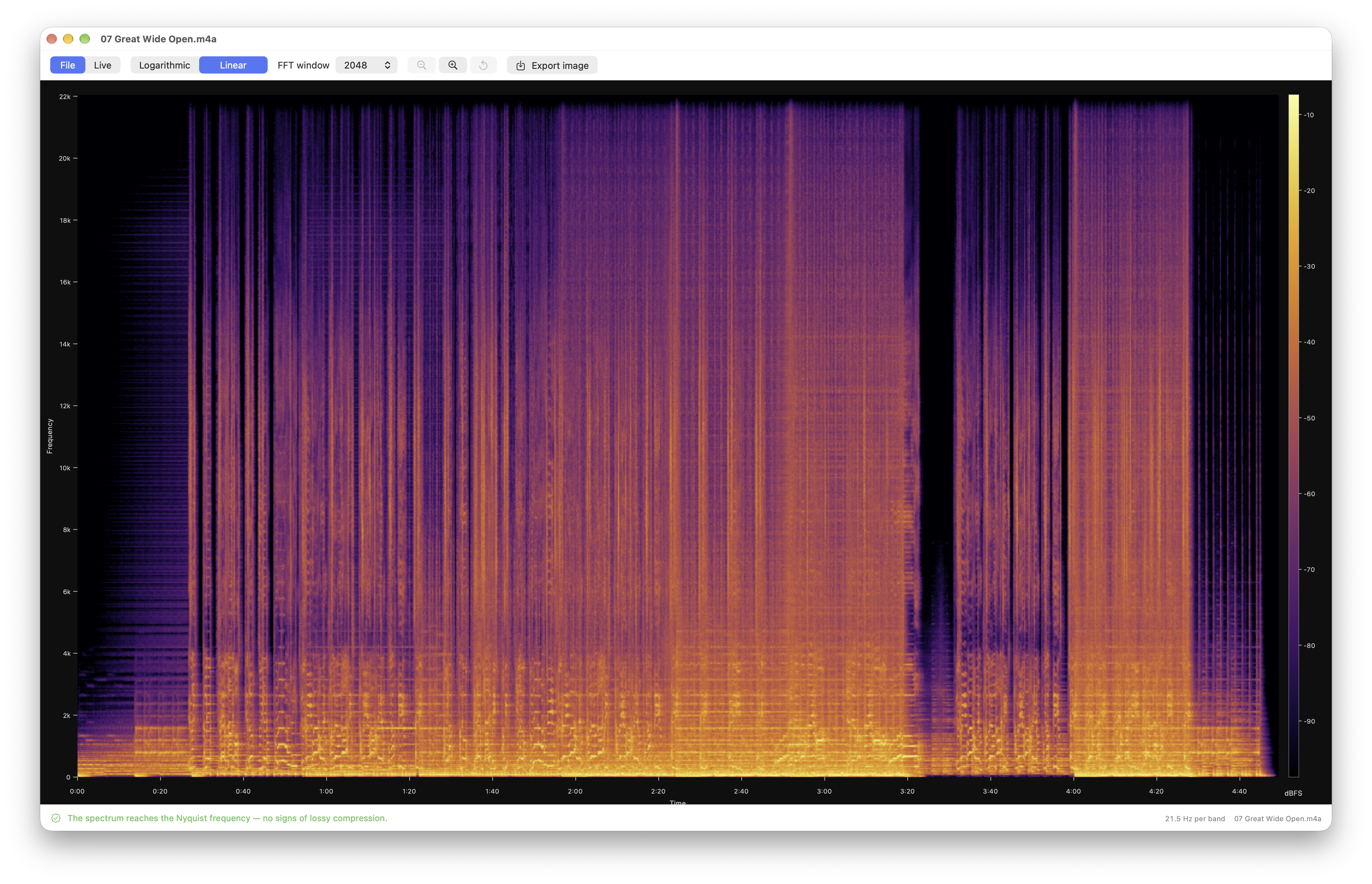The height and width of the screenshot is (884, 1372).
Task: Click the '-50' dBFS scale label
Action: click(x=1310, y=418)
